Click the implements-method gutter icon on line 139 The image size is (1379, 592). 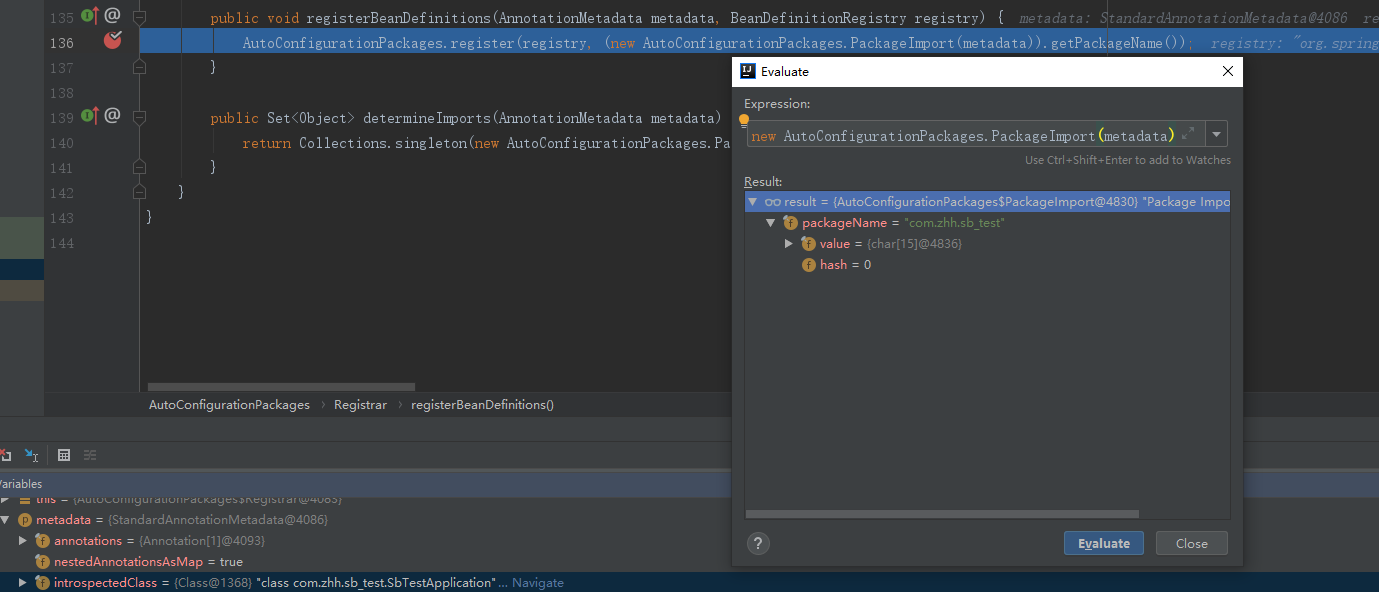point(89,116)
